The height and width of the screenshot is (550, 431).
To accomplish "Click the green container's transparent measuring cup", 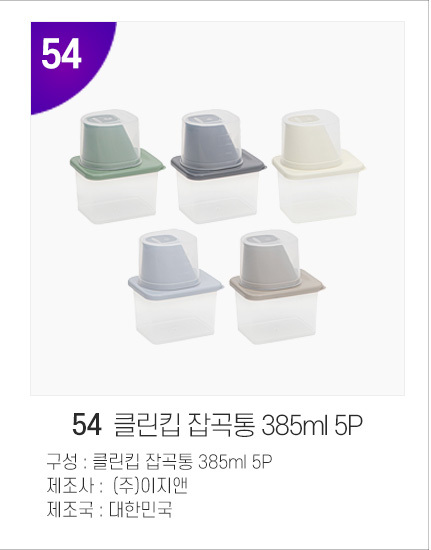I will pyautogui.click(x=110, y=139).
